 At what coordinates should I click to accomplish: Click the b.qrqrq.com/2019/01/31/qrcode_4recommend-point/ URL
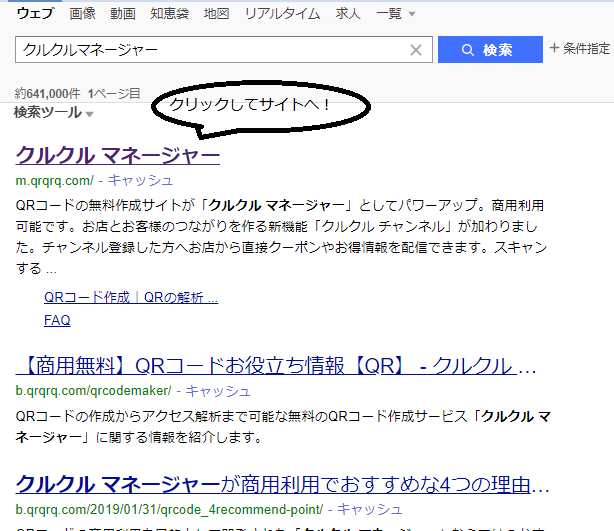(x=169, y=509)
